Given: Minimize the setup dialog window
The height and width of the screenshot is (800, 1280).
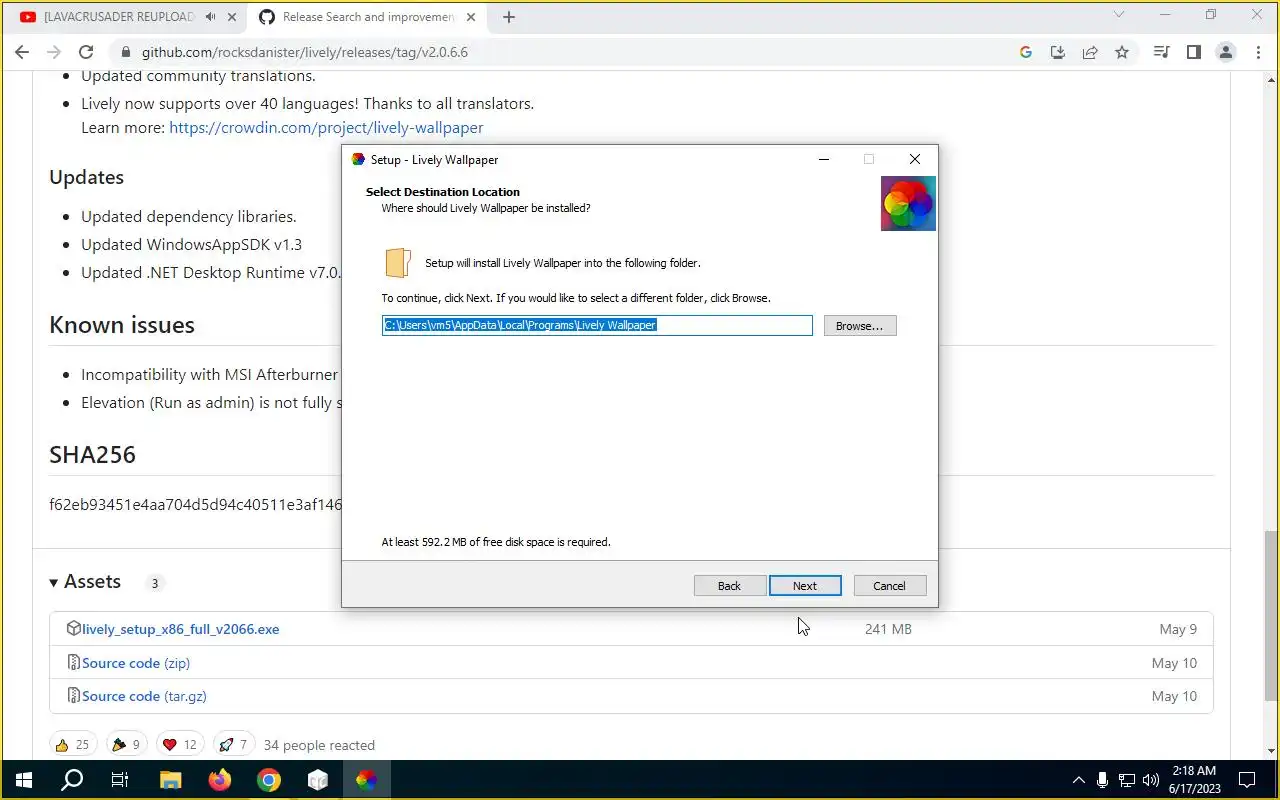Looking at the screenshot, I should pyautogui.click(x=824, y=159).
